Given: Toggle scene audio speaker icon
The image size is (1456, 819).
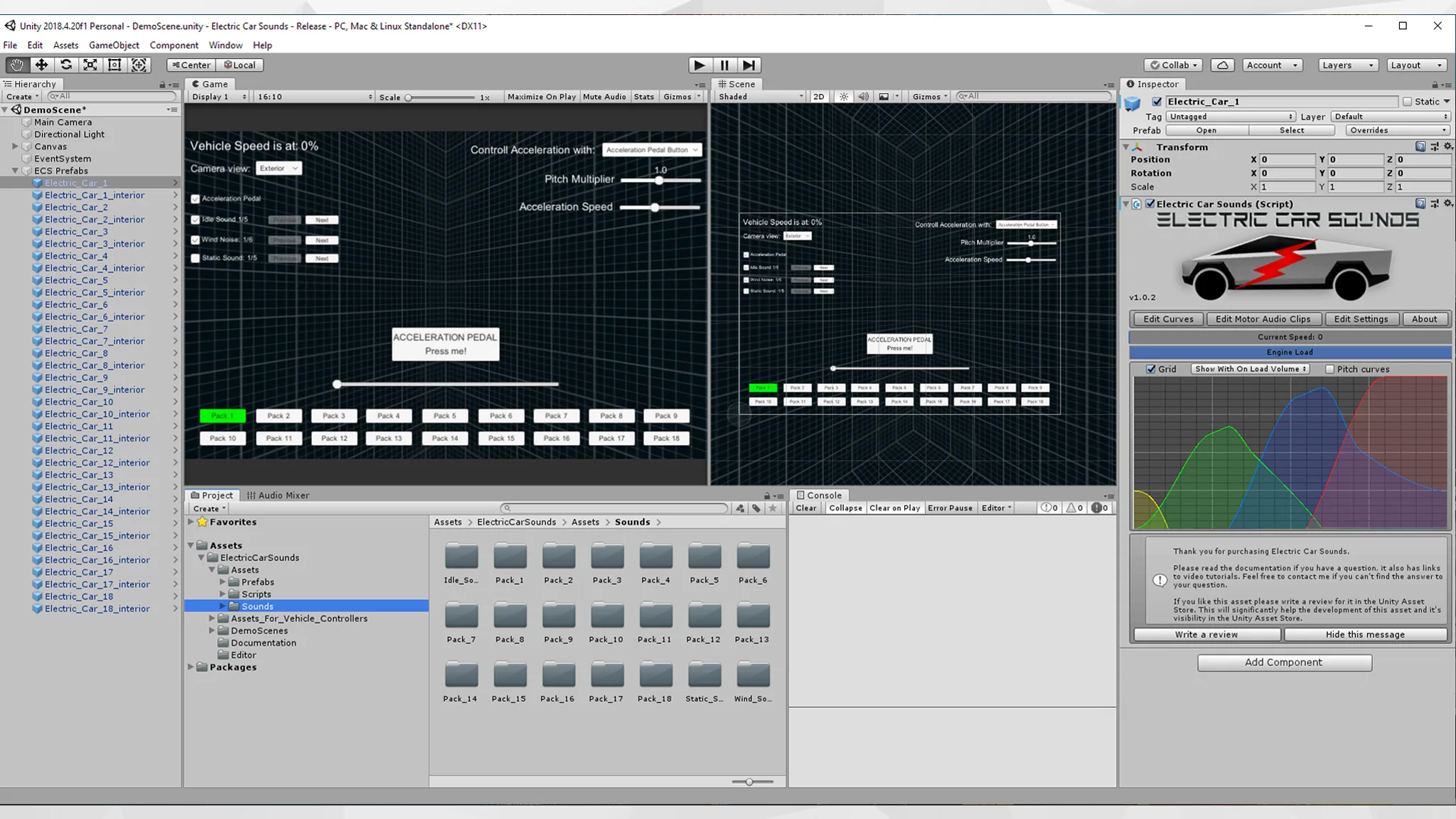Looking at the screenshot, I should [863, 96].
